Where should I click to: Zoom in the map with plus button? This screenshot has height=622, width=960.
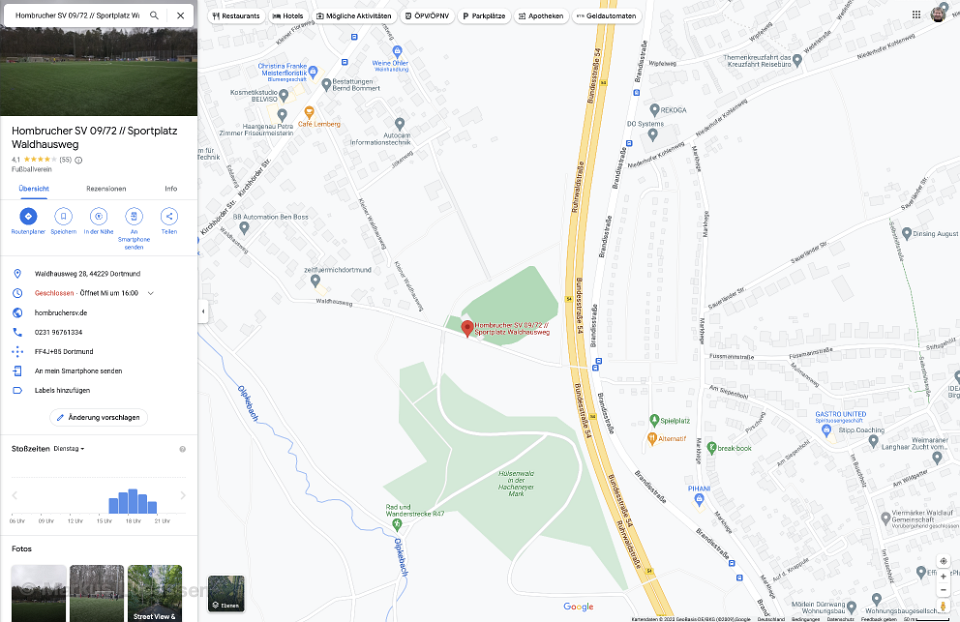tap(943, 576)
